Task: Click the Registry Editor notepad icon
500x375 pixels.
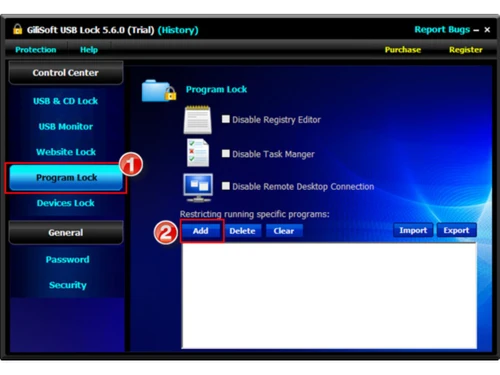Action: coord(198,120)
